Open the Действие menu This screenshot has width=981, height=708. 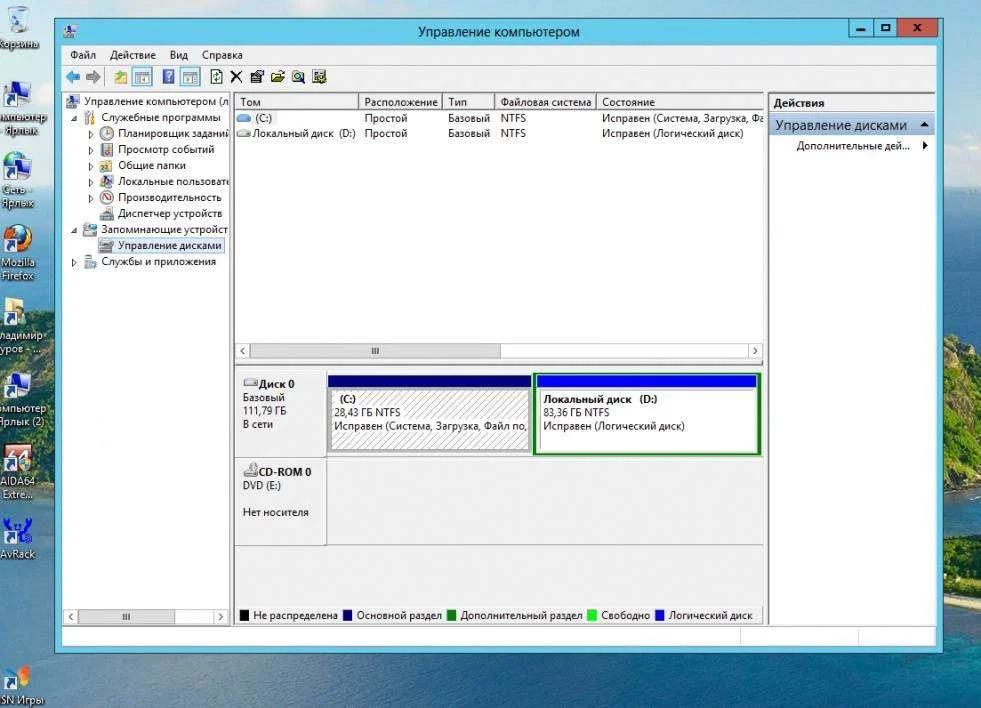pos(133,55)
